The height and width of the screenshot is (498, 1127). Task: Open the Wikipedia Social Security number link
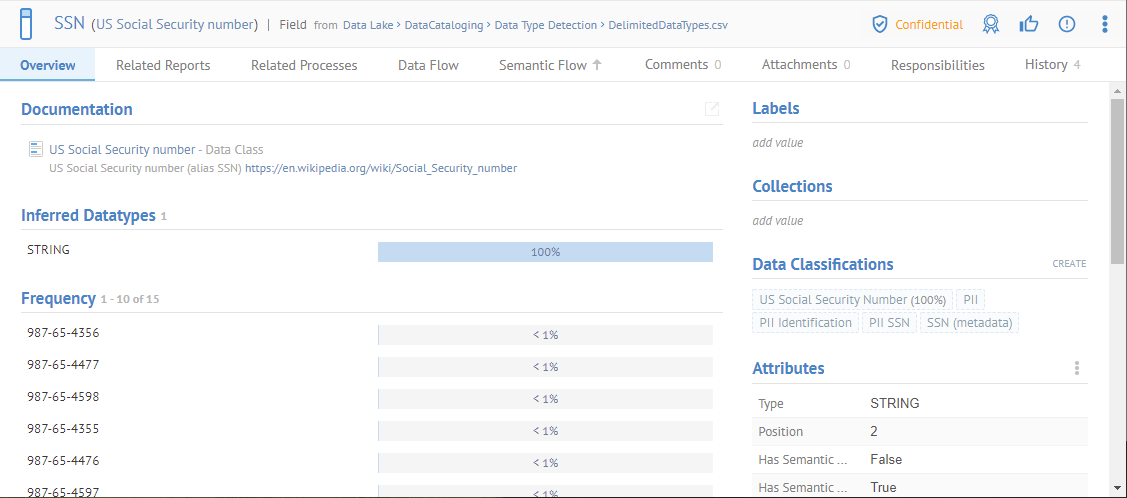pyautogui.click(x=381, y=168)
